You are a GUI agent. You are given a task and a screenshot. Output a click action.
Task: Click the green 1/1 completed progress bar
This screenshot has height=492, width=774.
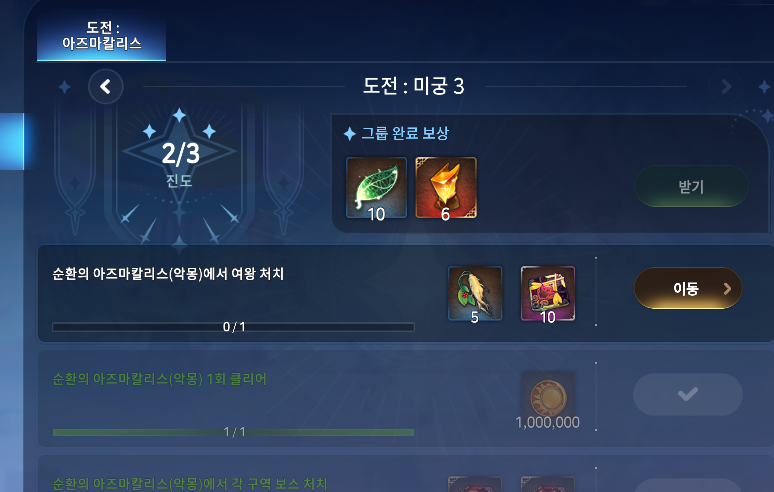(233, 432)
